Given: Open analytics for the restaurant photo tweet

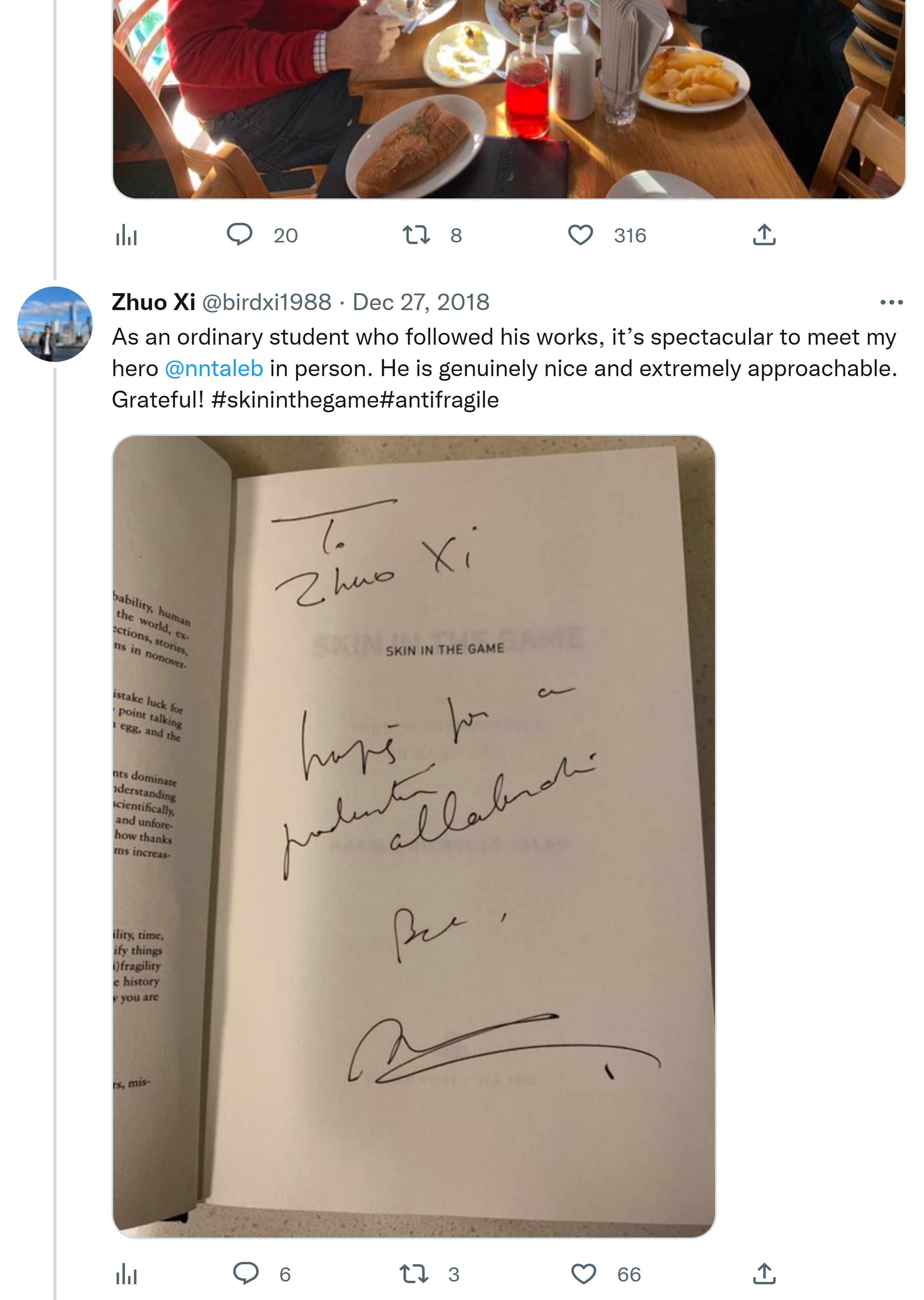Looking at the screenshot, I should (x=126, y=235).
